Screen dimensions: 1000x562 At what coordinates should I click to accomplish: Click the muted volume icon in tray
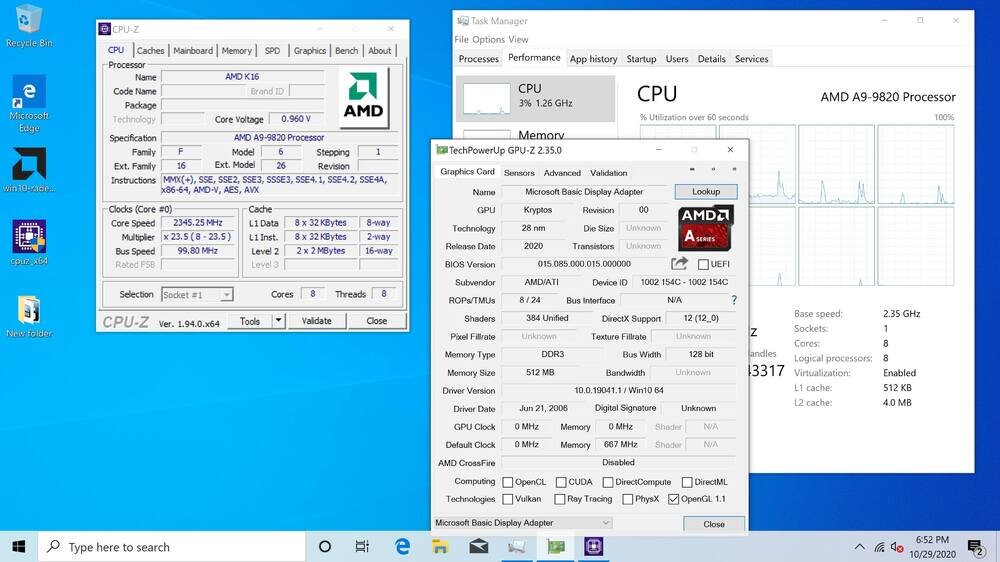click(x=897, y=547)
